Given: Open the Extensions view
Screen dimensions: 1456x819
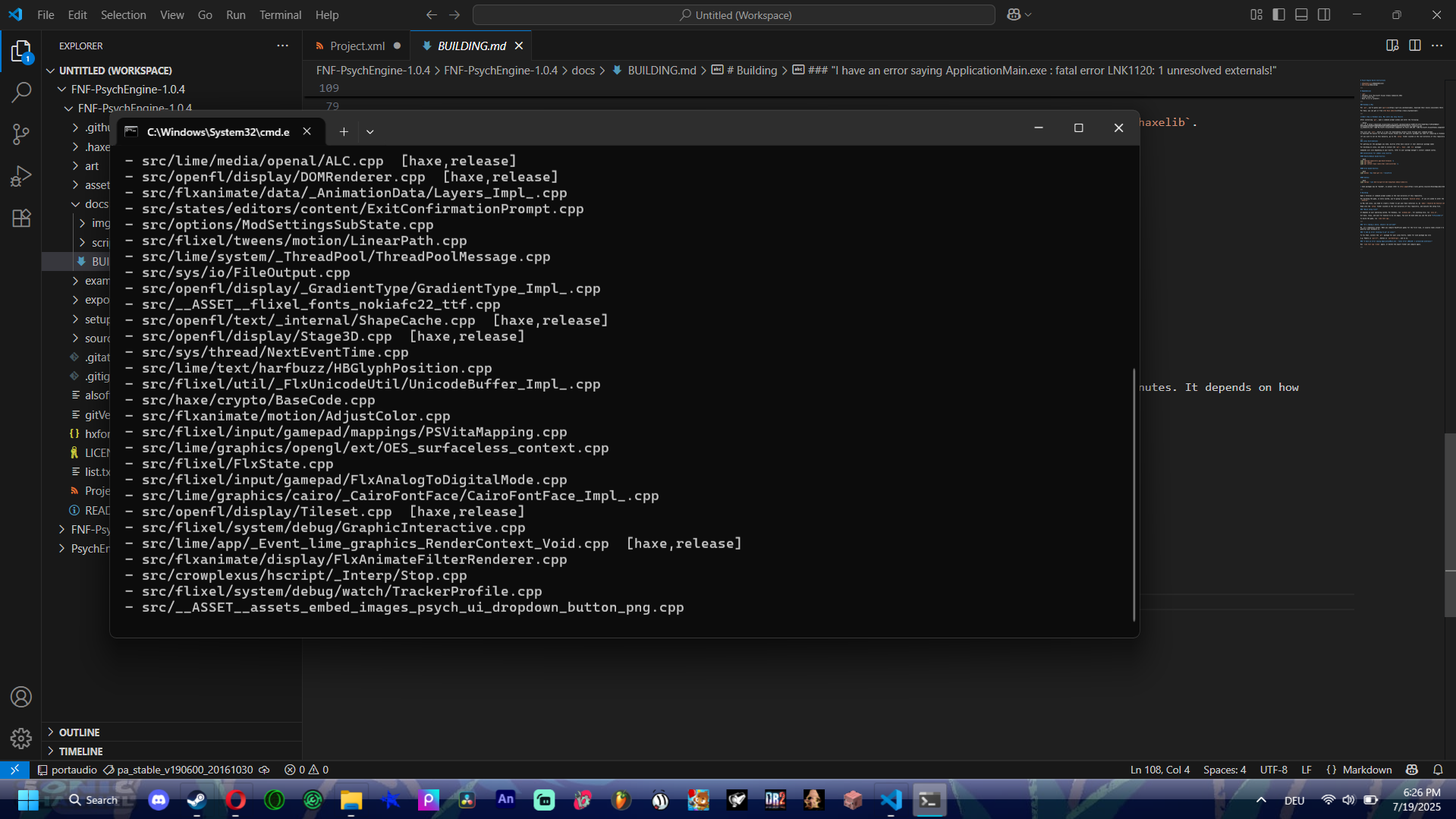Looking at the screenshot, I should [x=21, y=218].
